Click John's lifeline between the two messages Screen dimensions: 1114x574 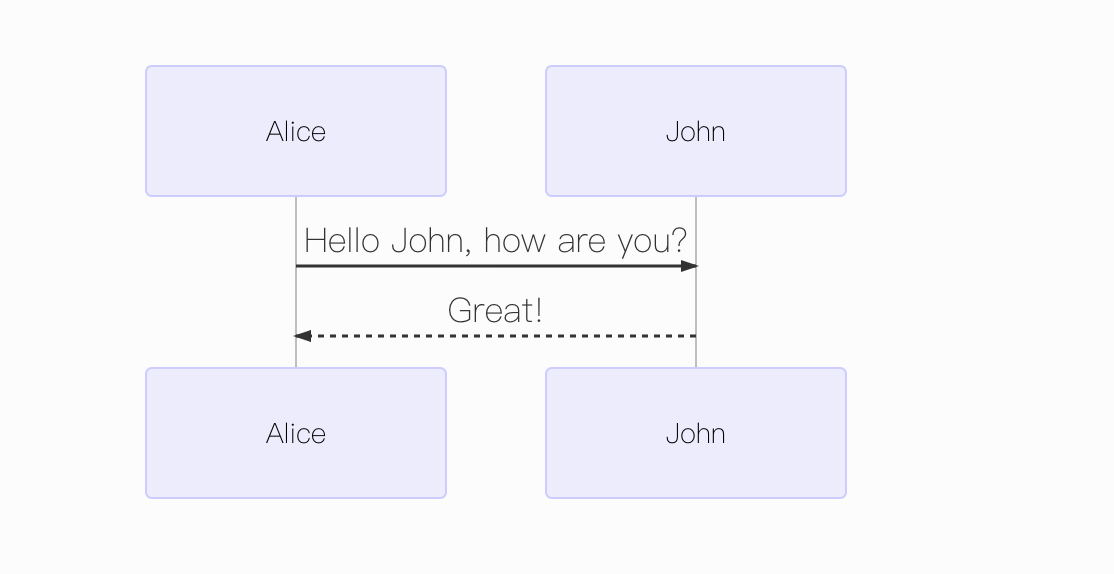[696, 300]
